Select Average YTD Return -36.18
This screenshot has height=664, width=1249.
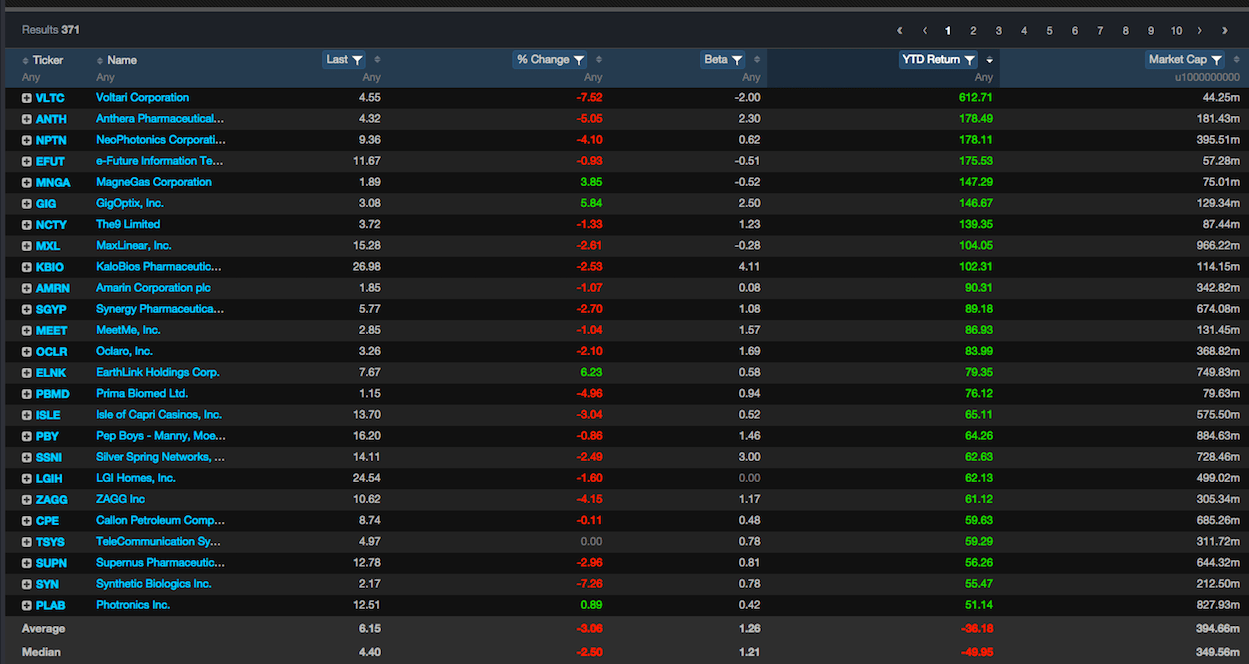pos(975,629)
